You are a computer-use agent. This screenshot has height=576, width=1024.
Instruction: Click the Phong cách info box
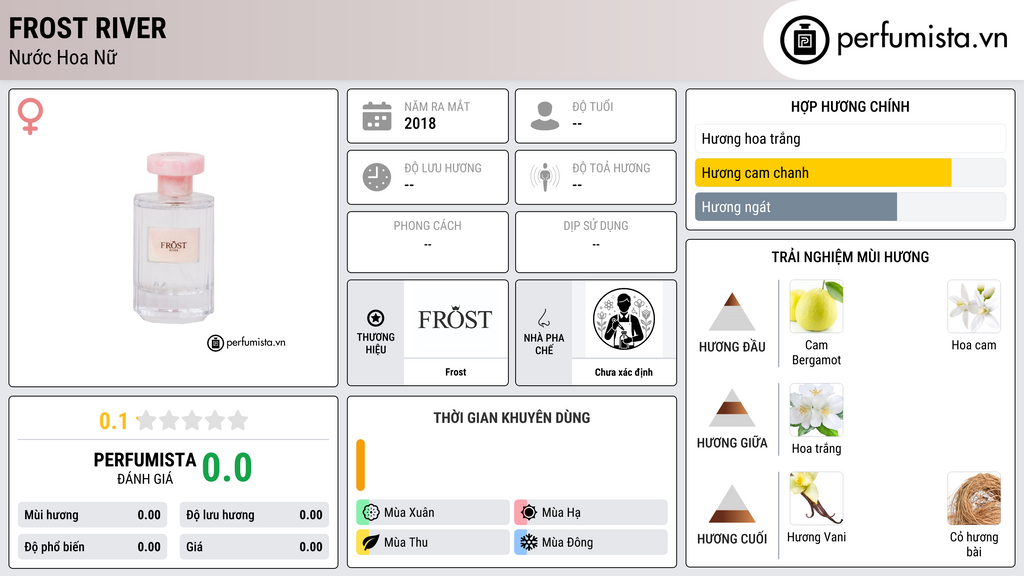[428, 242]
